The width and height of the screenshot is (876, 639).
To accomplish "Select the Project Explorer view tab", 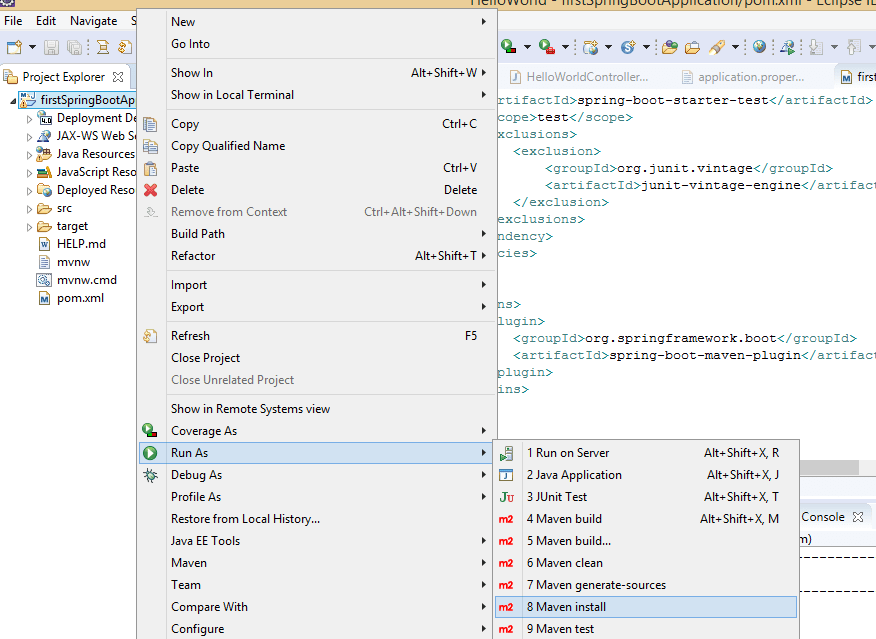I will click(x=63, y=77).
